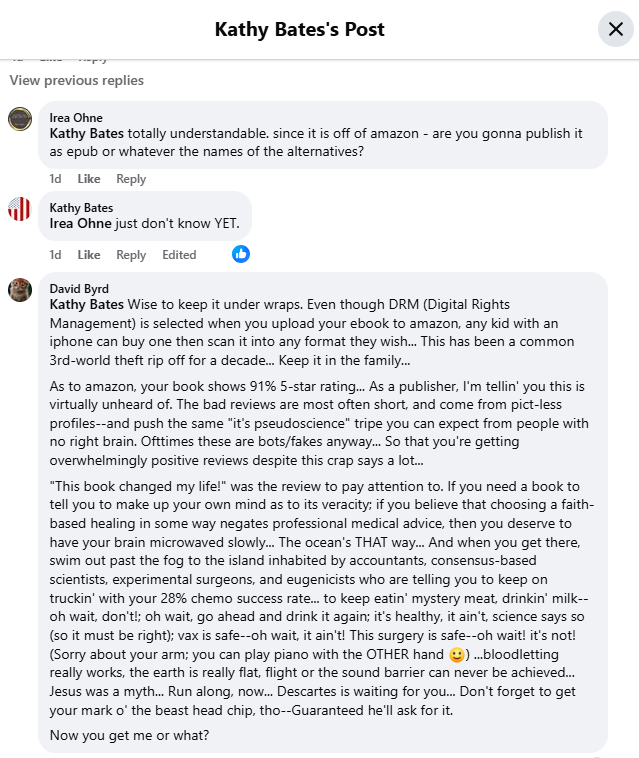
Task: Open 1d timestamp on Irea Ohne's comment
Action: pyautogui.click(x=56, y=179)
